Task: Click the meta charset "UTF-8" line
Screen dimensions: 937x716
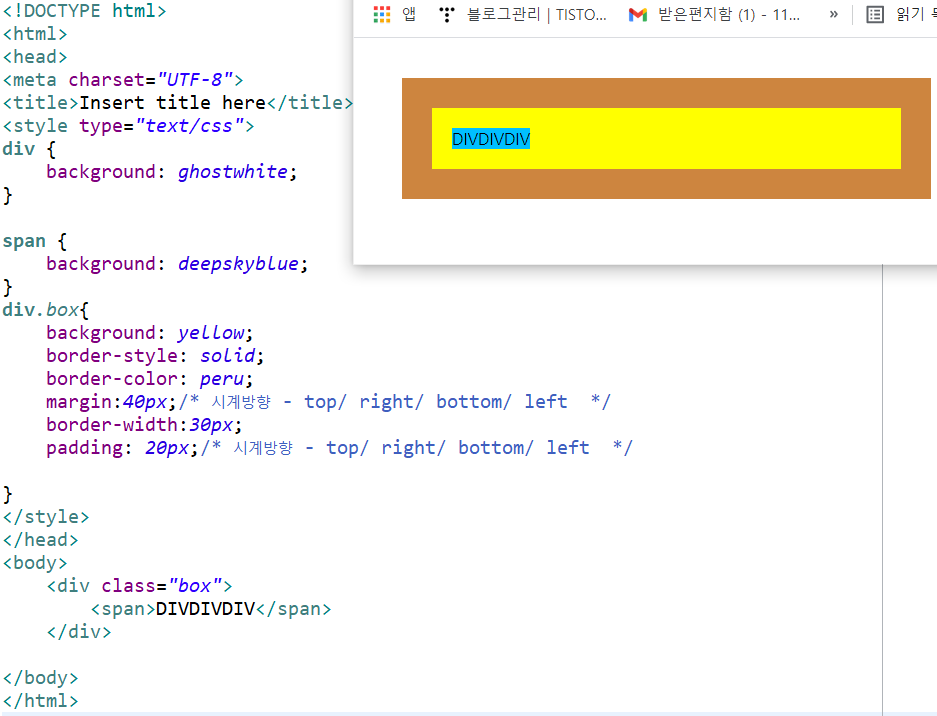Action: [x=123, y=79]
